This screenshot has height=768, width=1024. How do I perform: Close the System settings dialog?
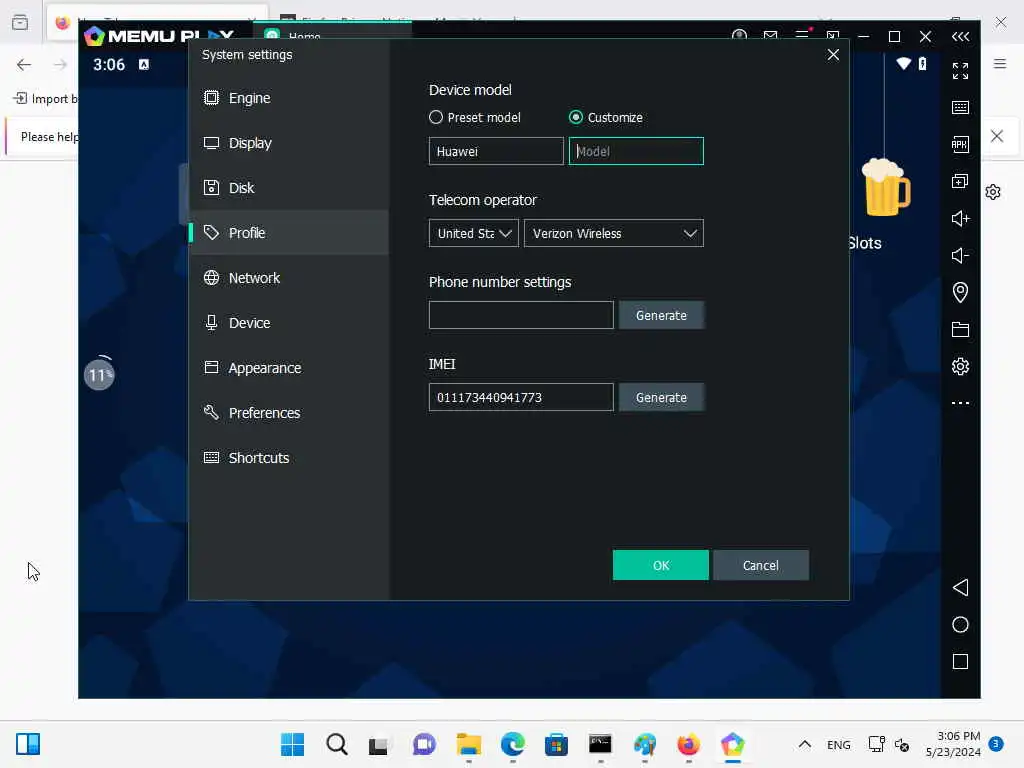coord(833,55)
